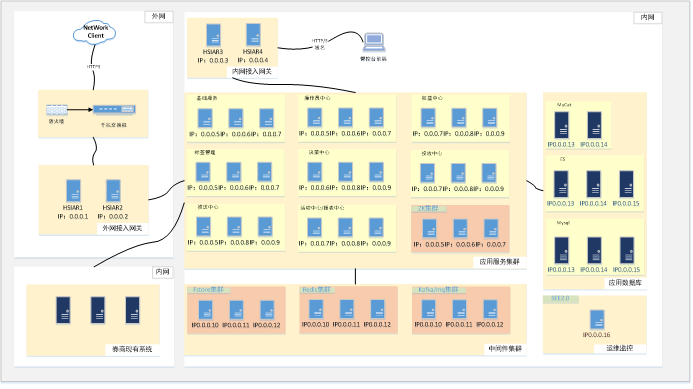The image size is (693, 389).
Task: Select ZK集群 server IP 0.0.0.5
Action: coord(430,229)
